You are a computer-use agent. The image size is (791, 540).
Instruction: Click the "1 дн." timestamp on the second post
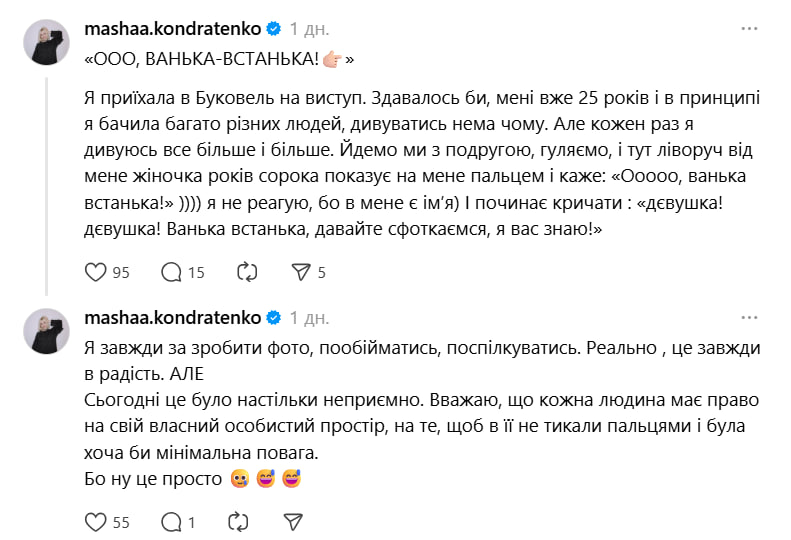pyautogui.click(x=309, y=318)
